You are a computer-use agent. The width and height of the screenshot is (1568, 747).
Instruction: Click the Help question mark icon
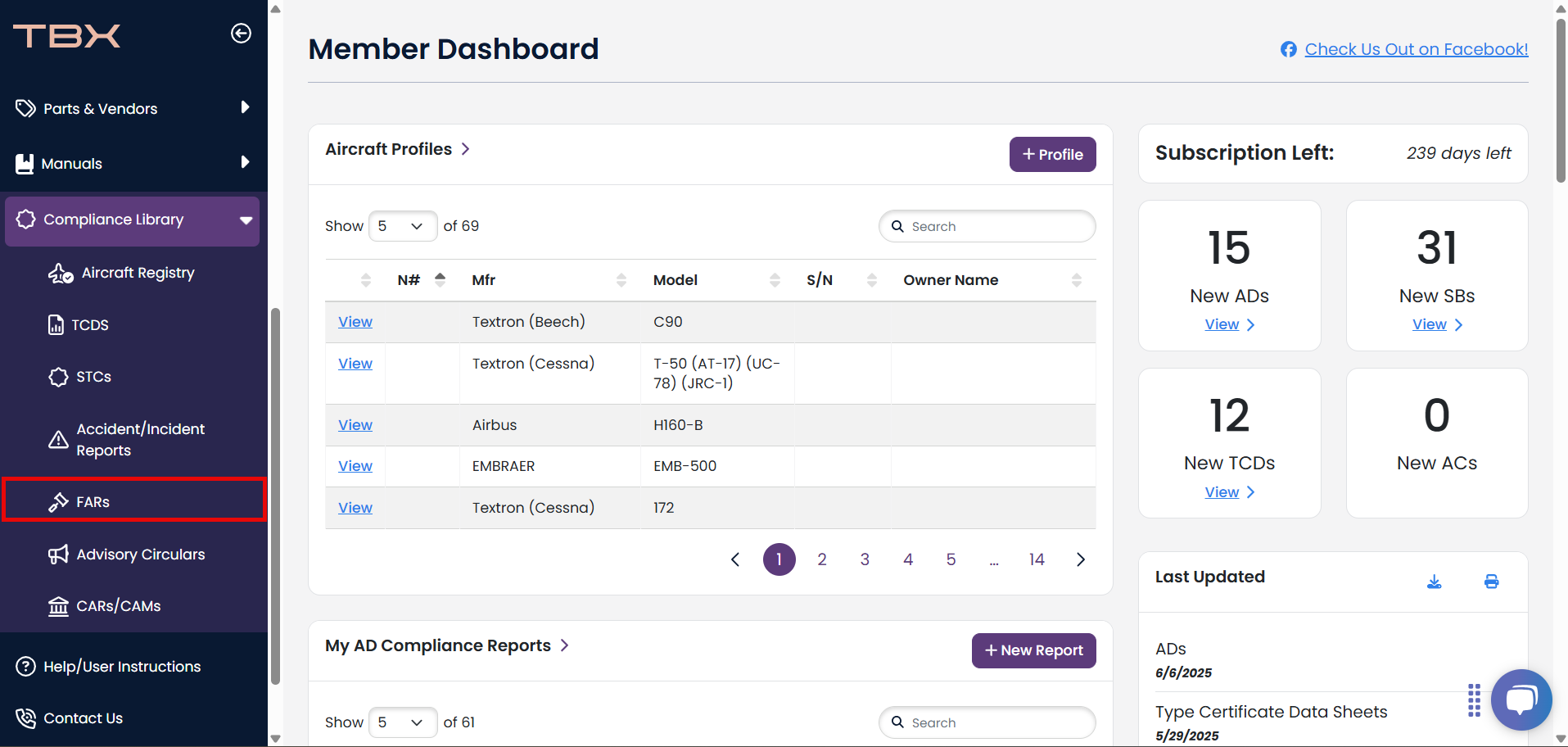coord(25,667)
